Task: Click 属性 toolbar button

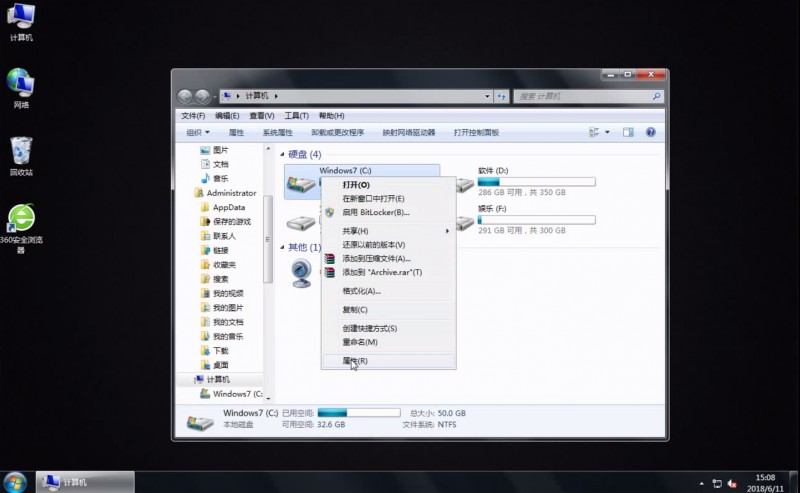Action: click(x=236, y=132)
